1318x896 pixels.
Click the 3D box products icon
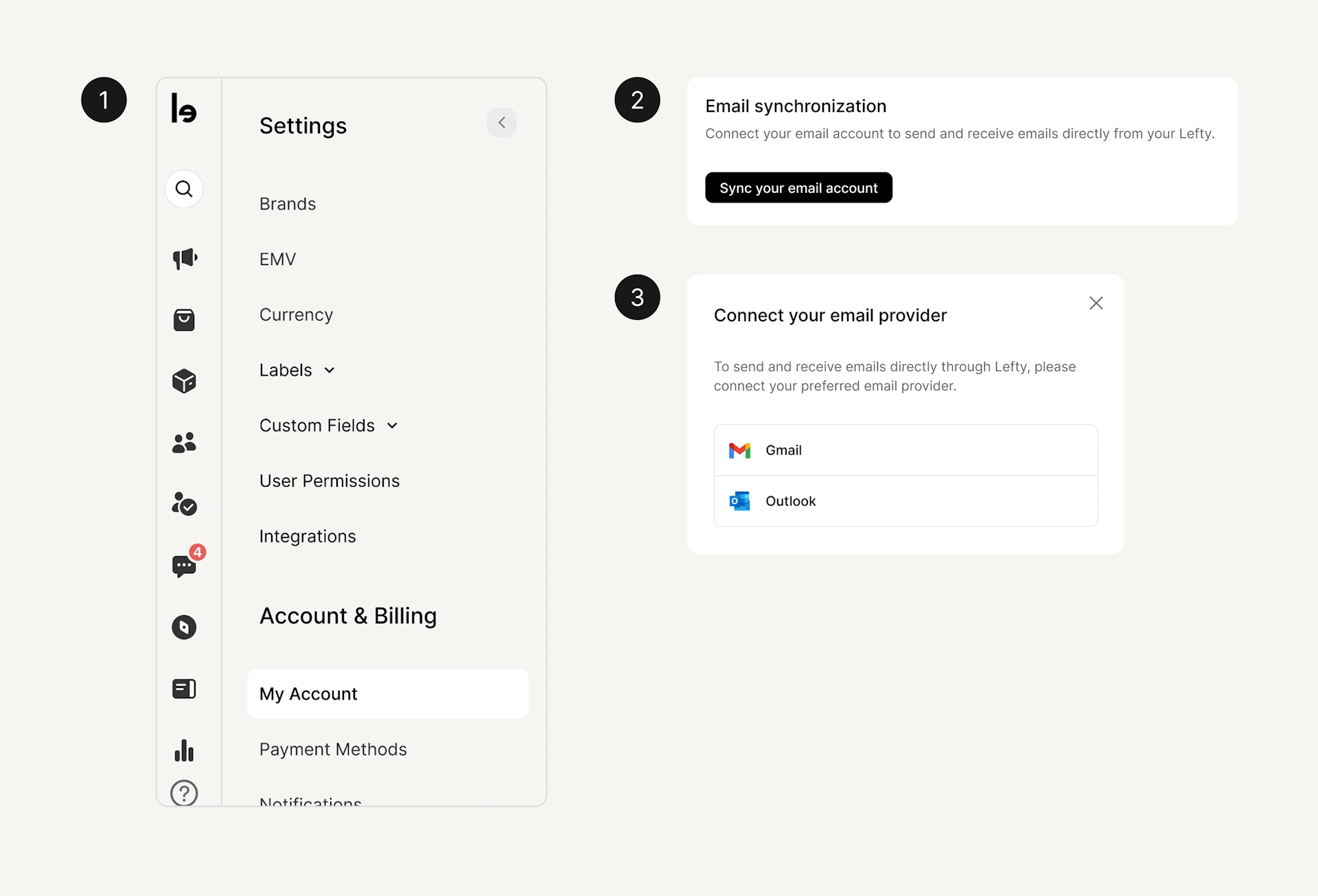pos(184,381)
